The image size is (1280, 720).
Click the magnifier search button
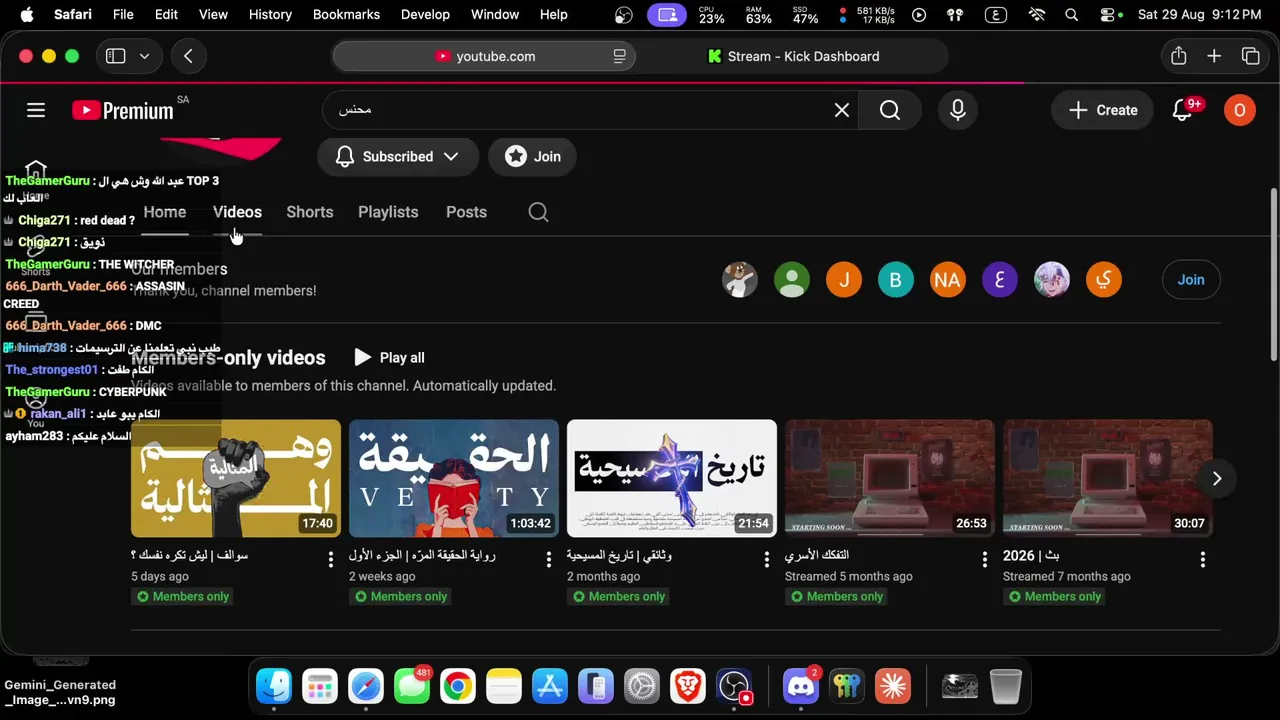890,110
